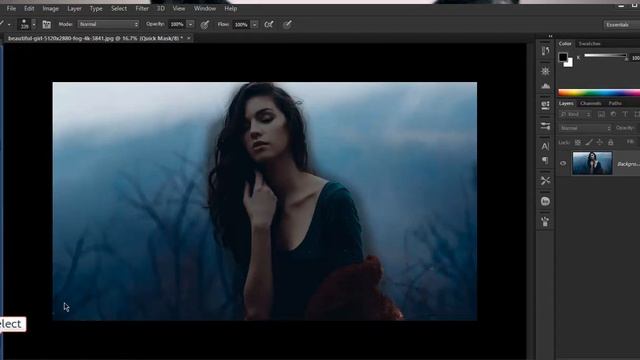The width and height of the screenshot is (640, 360).
Task: Open the Brush Presets sliders icon
Action: tap(545, 126)
